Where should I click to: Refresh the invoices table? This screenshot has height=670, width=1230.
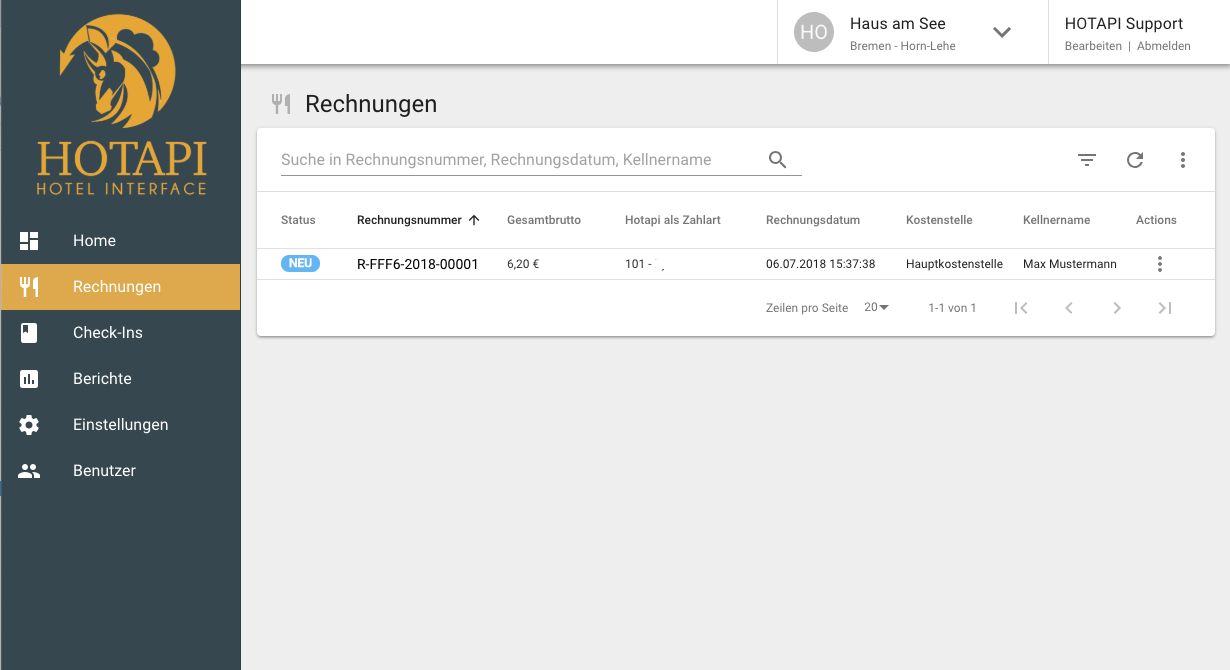1135,160
